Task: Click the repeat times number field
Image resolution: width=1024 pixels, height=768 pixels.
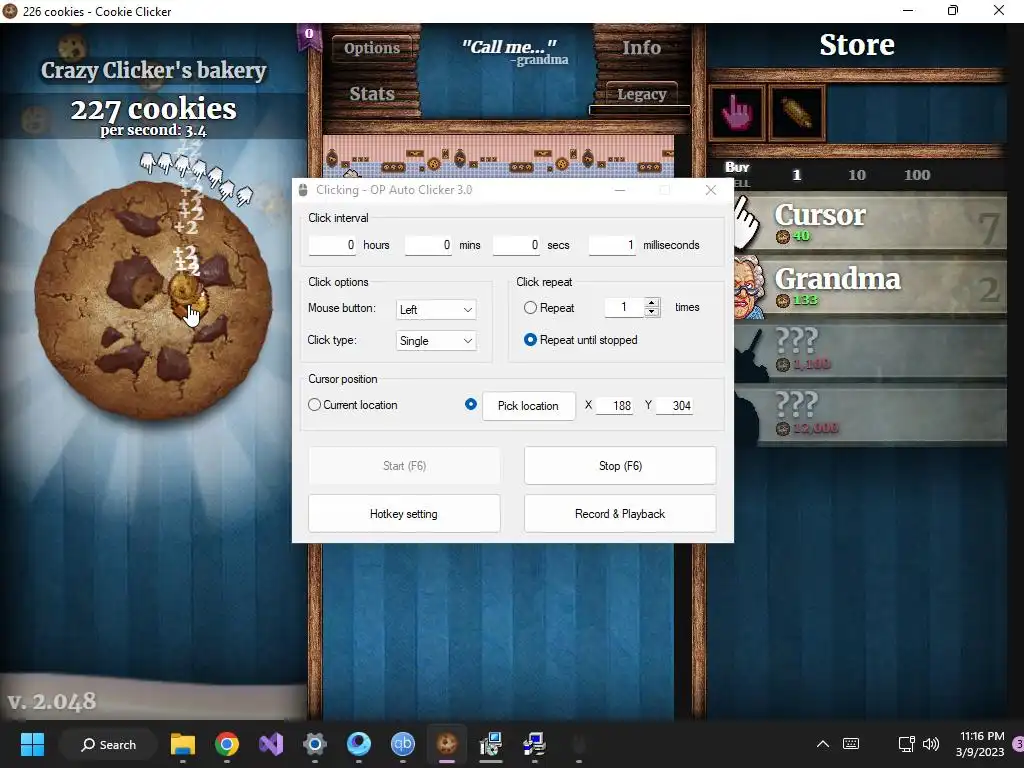Action: (624, 307)
